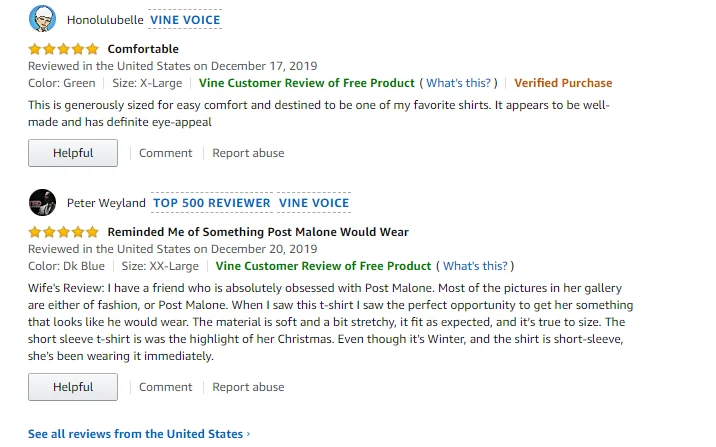Comment on Honolulubelle's review
Viewport: 716px width, 447px height.
165,153
